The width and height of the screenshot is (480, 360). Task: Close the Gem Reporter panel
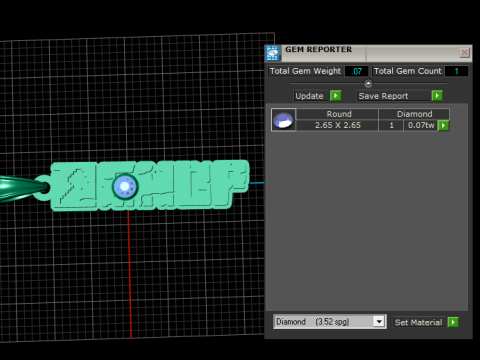tap(464, 53)
